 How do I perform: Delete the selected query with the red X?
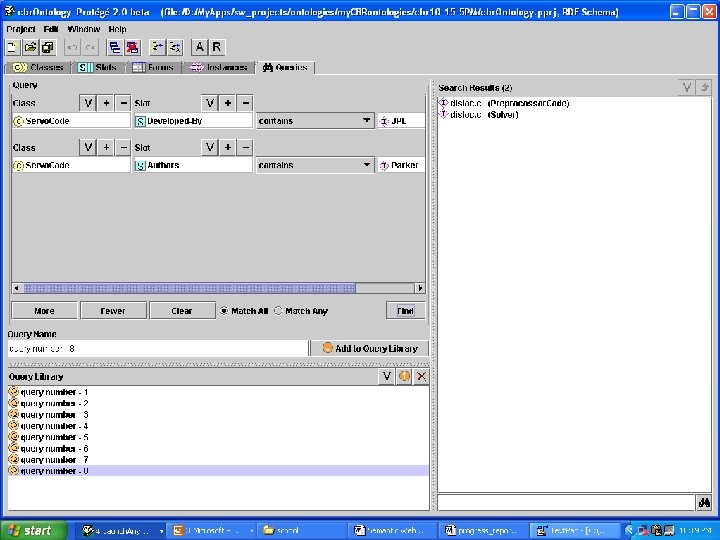[421, 377]
